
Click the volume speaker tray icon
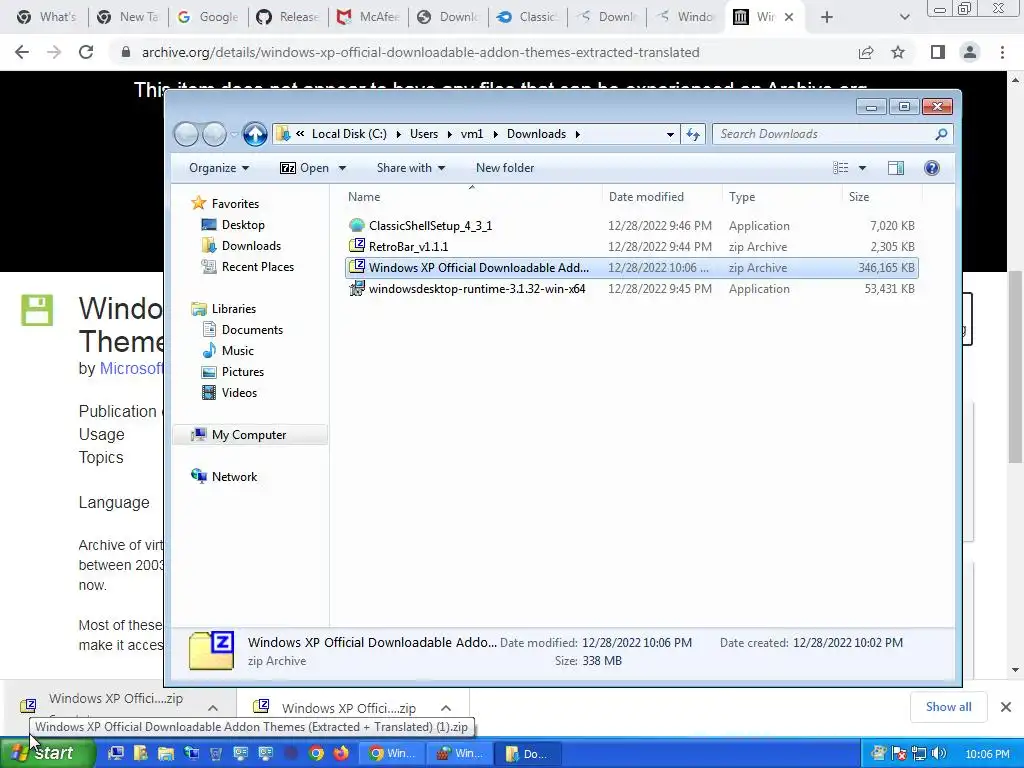click(939, 754)
